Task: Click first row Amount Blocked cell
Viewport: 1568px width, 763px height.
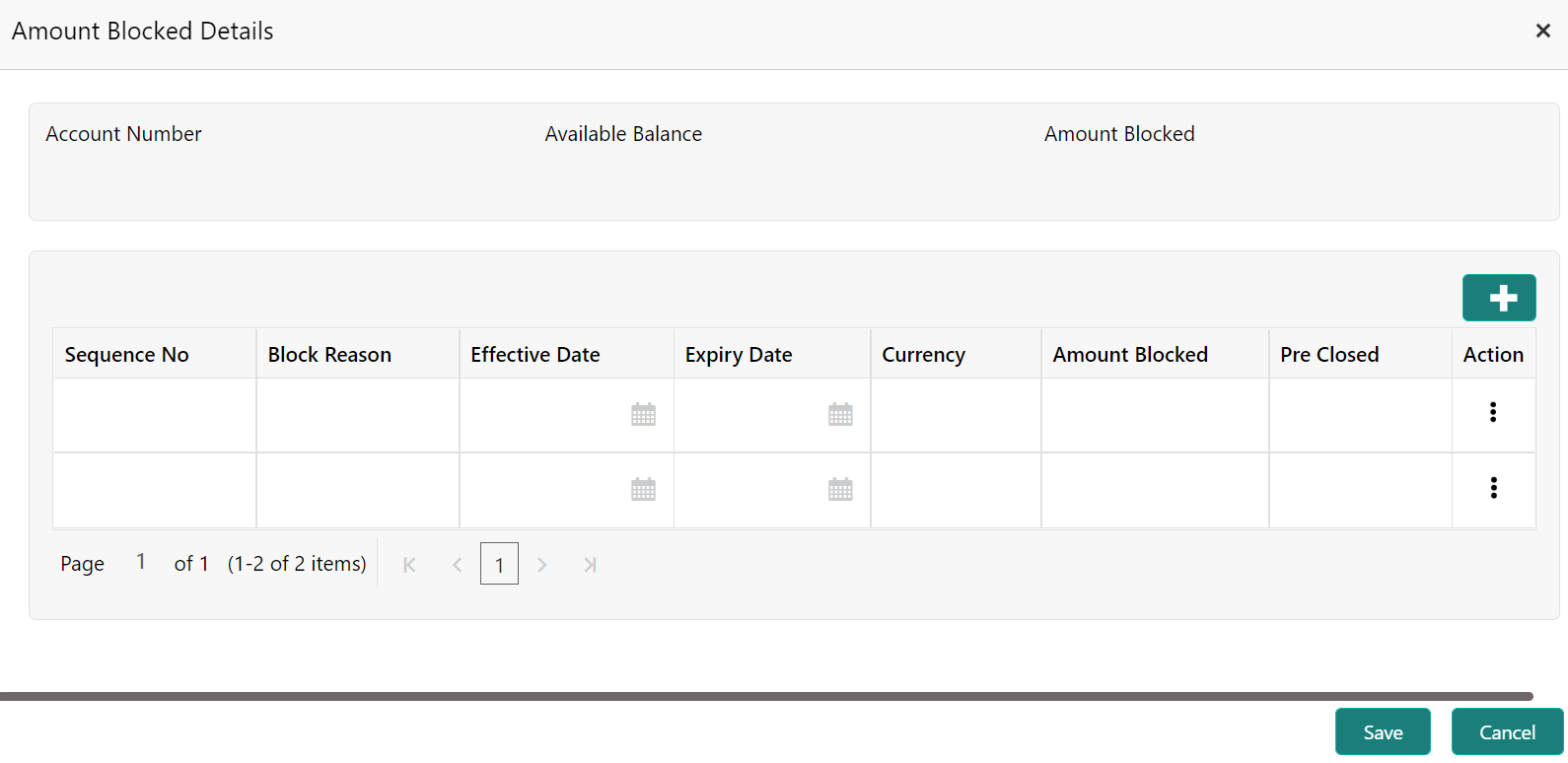Action: 1154,415
